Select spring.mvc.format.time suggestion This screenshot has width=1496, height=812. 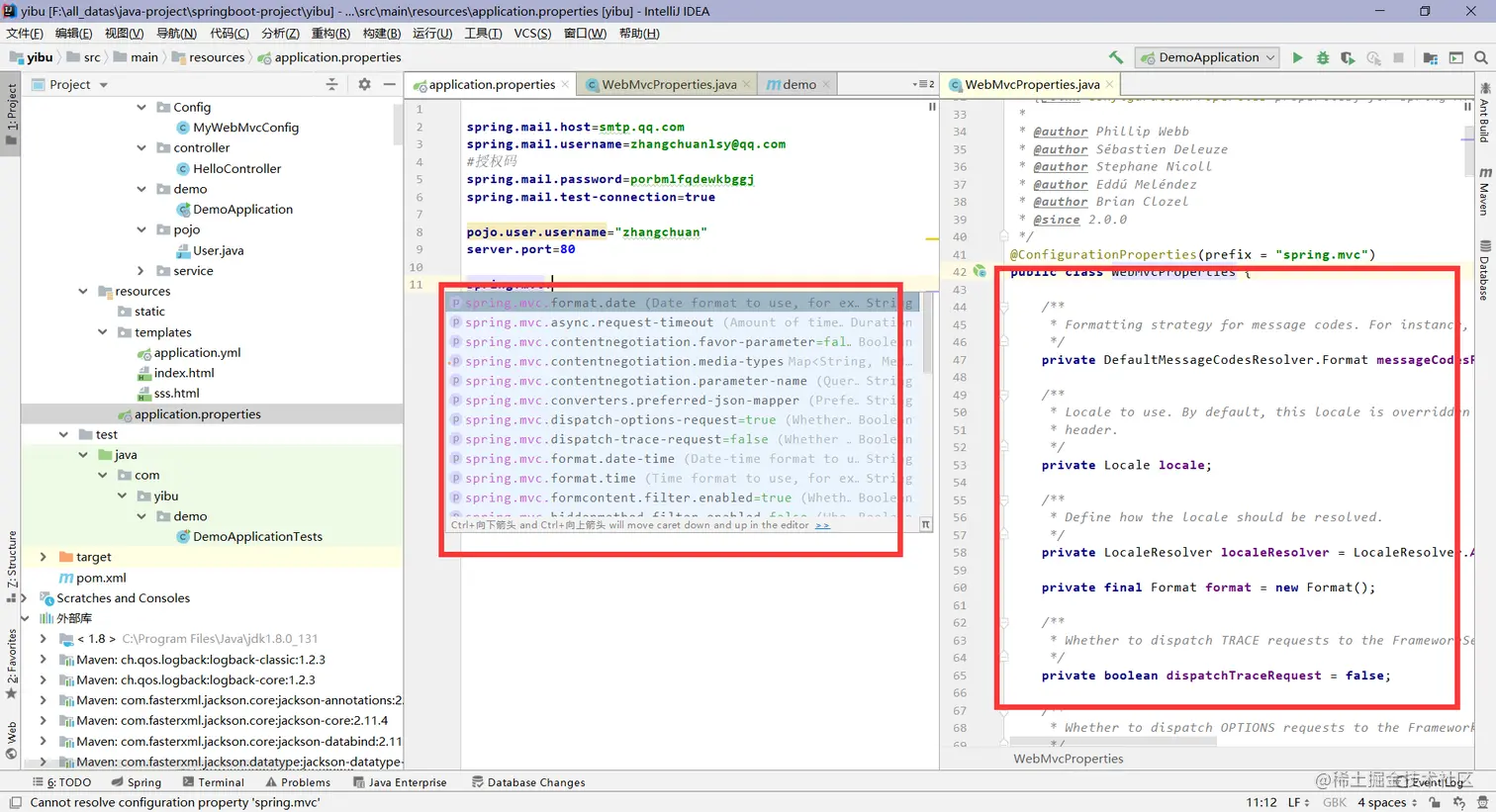point(681,478)
